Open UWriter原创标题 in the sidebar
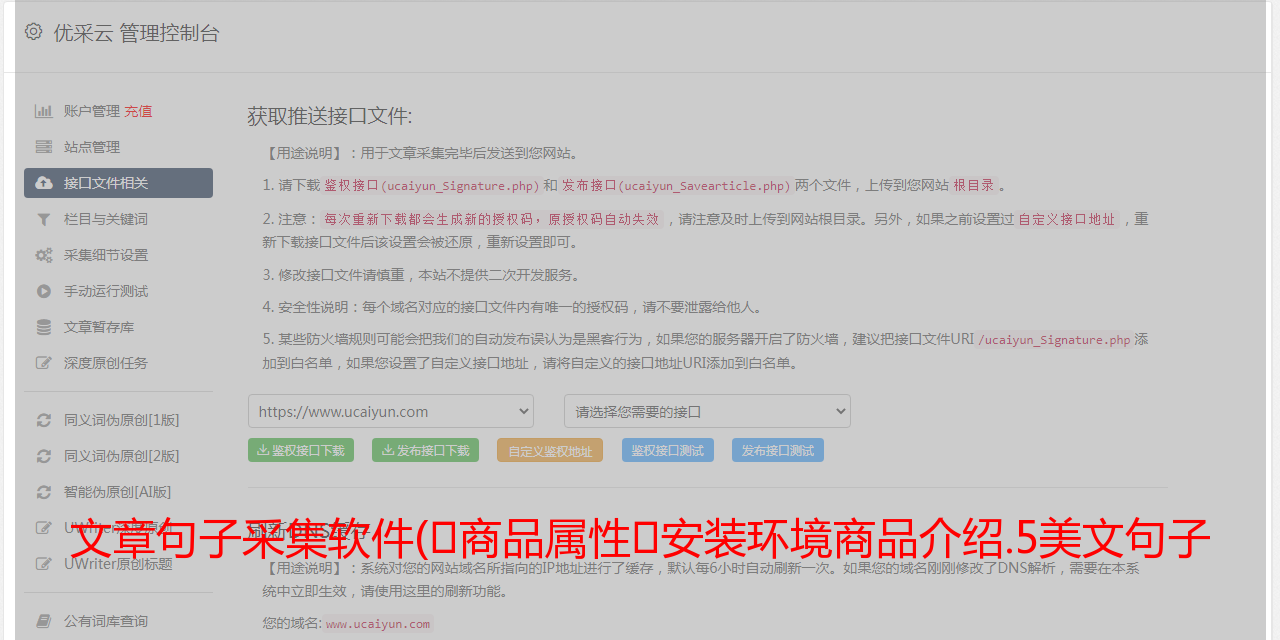Screen dimensions: 1280x640 118,564
